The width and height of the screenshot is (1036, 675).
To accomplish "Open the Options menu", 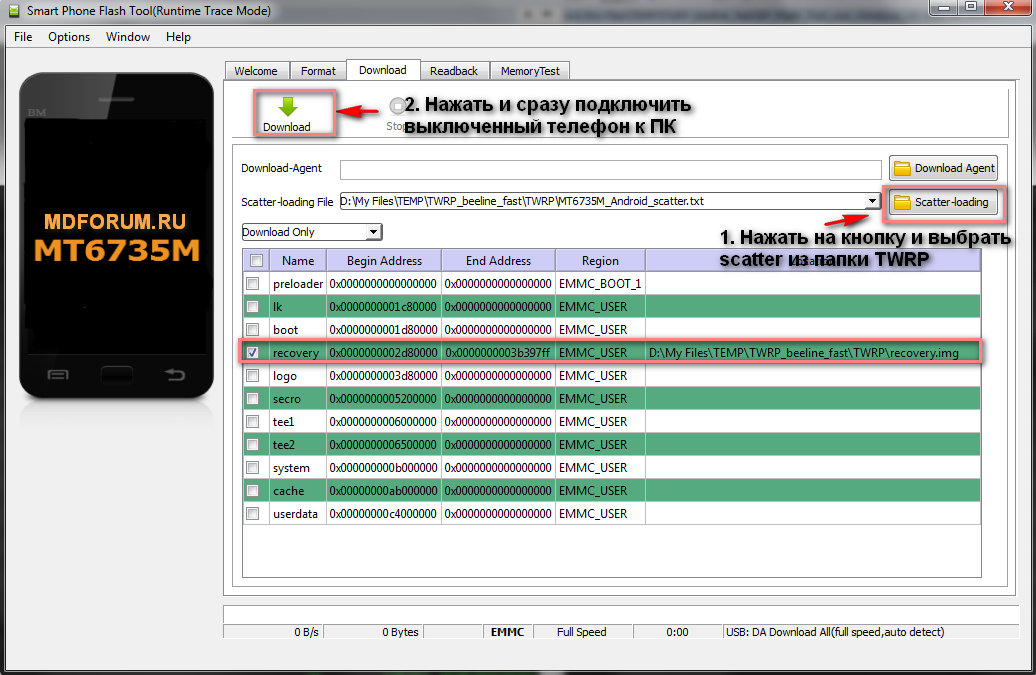I will coord(69,37).
